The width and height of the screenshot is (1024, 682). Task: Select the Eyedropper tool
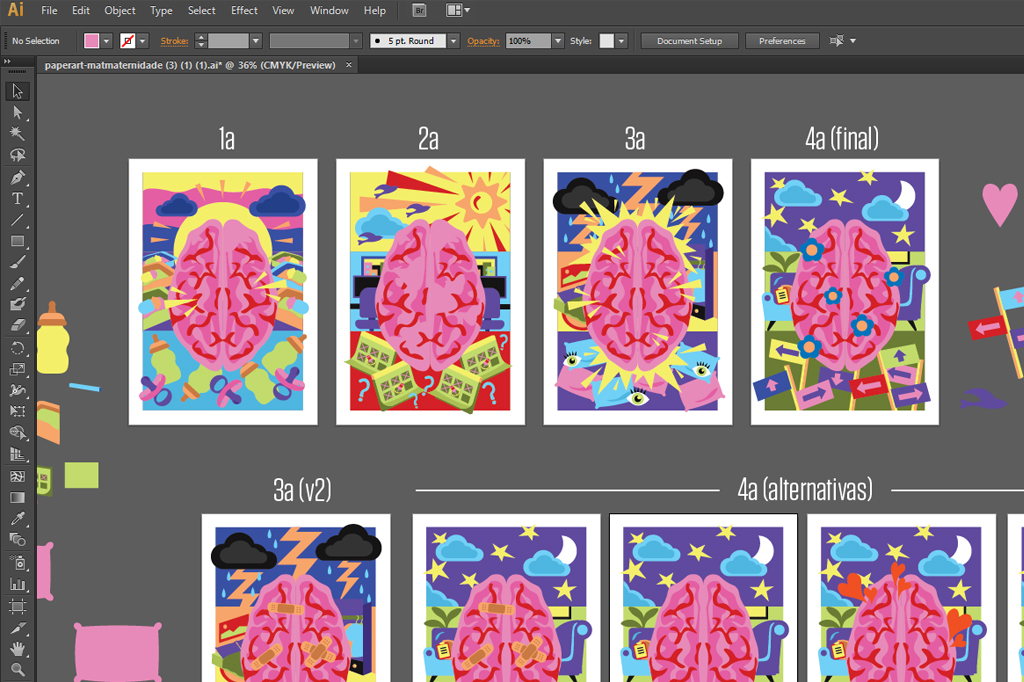tap(18, 519)
